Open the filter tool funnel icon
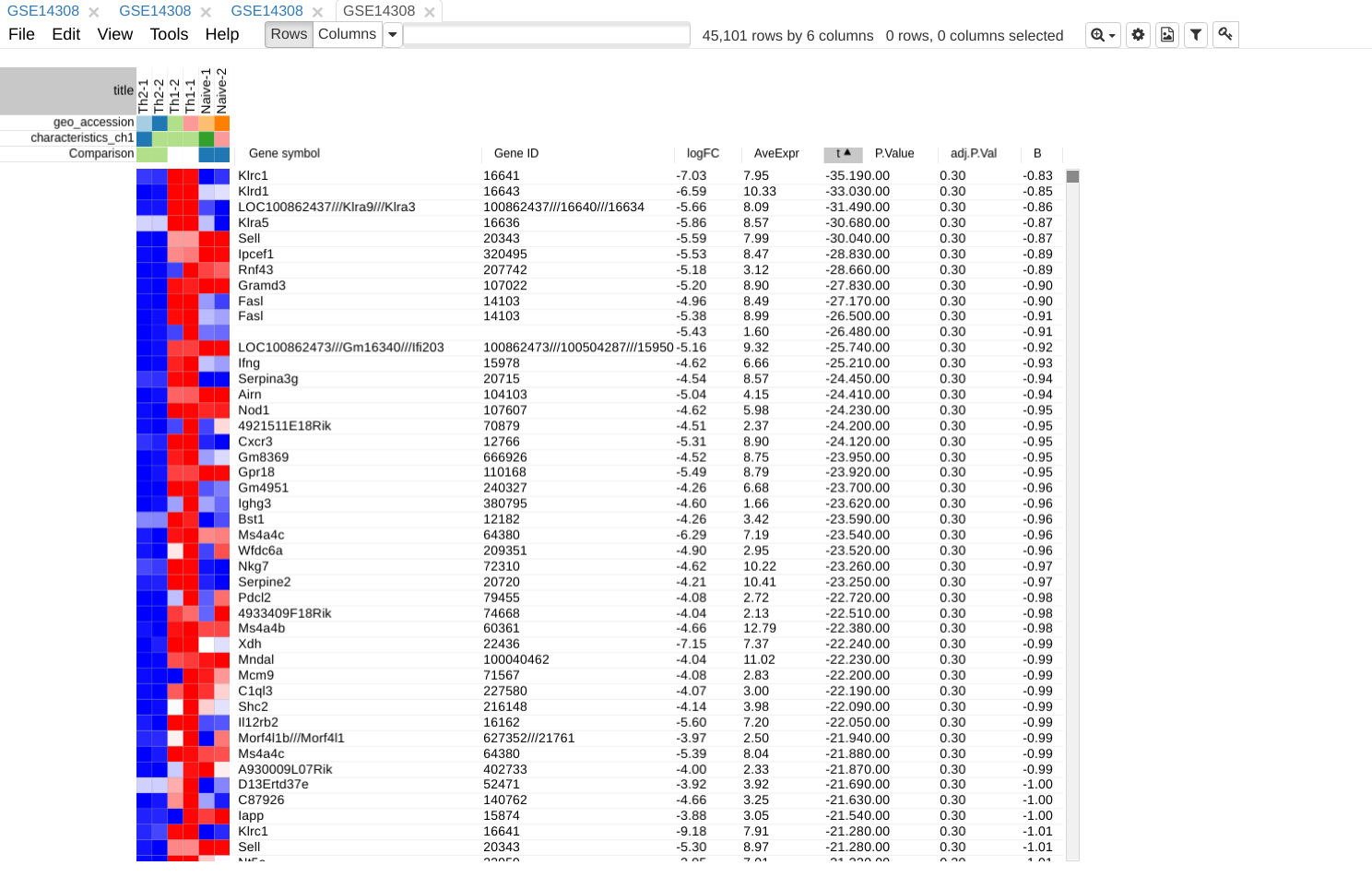This screenshot has height=889, width=1372. pyautogui.click(x=1196, y=34)
